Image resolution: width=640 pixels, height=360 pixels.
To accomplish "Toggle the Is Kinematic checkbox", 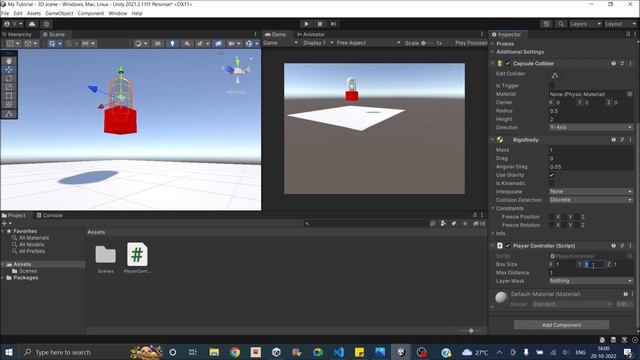I will pos(552,183).
